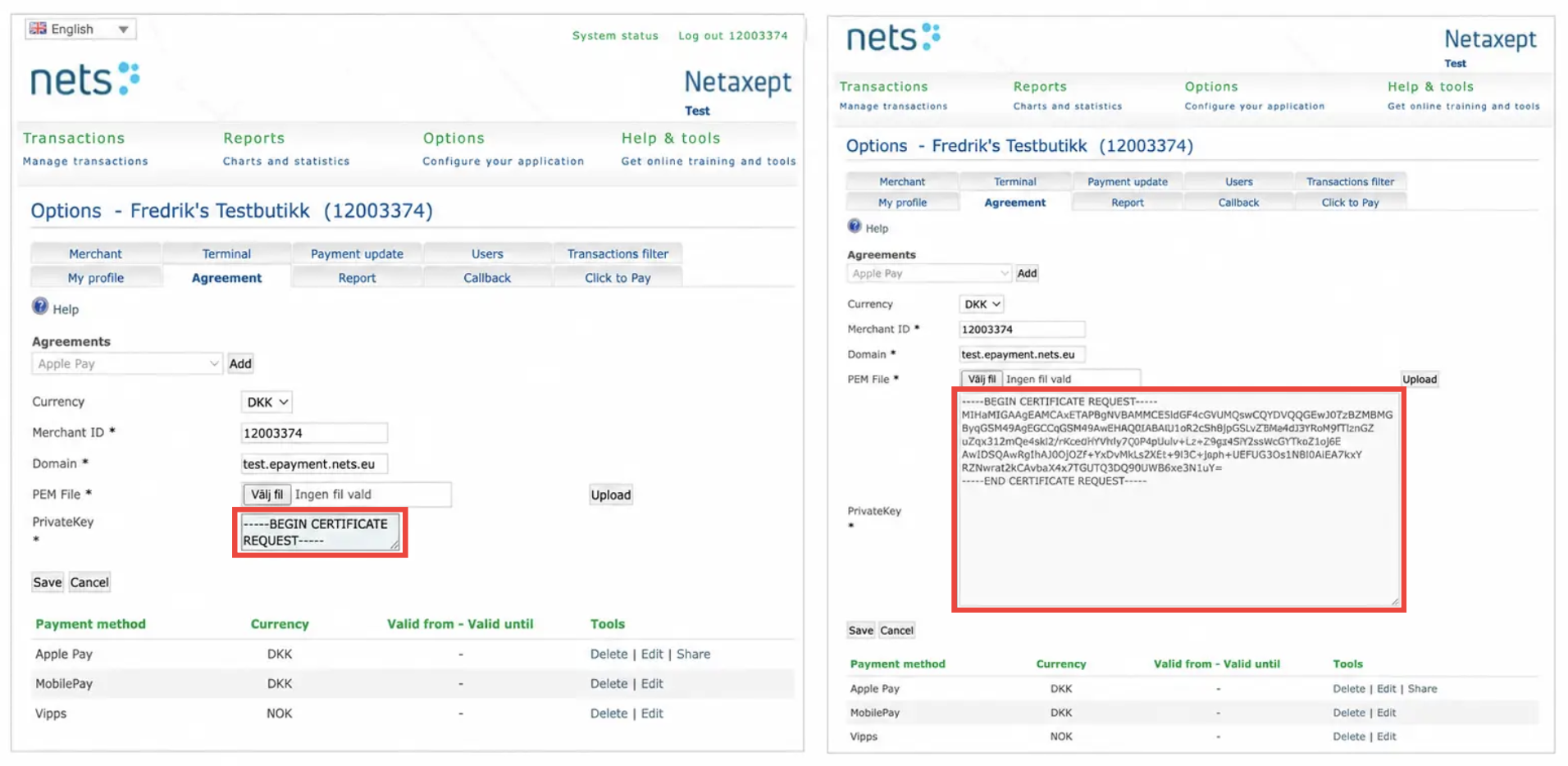The height and width of the screenshot is (766, 1568).
Task: Click Upload button in left panel
Action: [611, 495]
